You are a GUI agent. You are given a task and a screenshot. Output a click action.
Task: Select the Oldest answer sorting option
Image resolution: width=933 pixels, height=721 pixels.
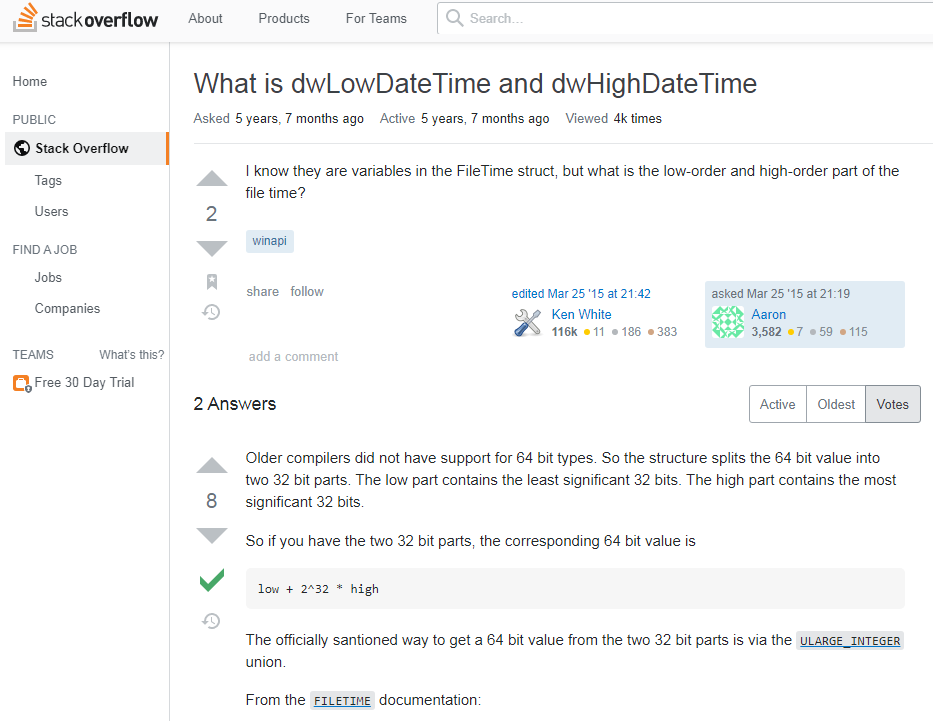835,404
